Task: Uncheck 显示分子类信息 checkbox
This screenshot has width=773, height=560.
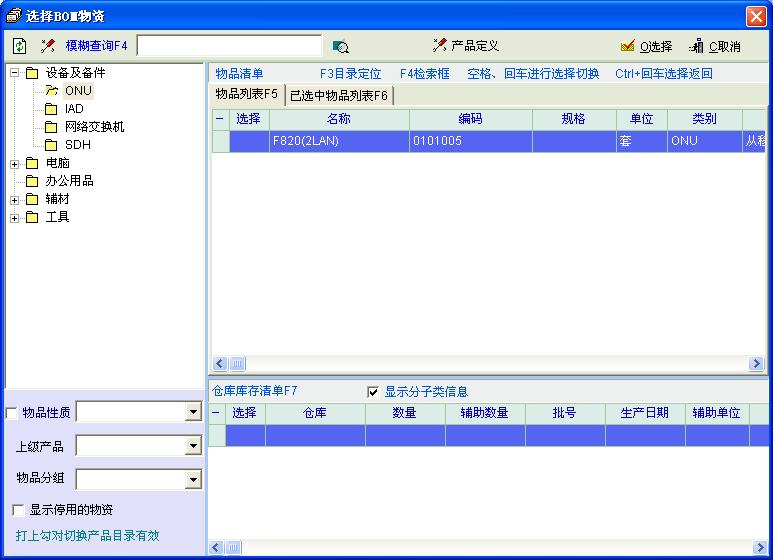Action: pyautogui.click(x=373, y=392)
